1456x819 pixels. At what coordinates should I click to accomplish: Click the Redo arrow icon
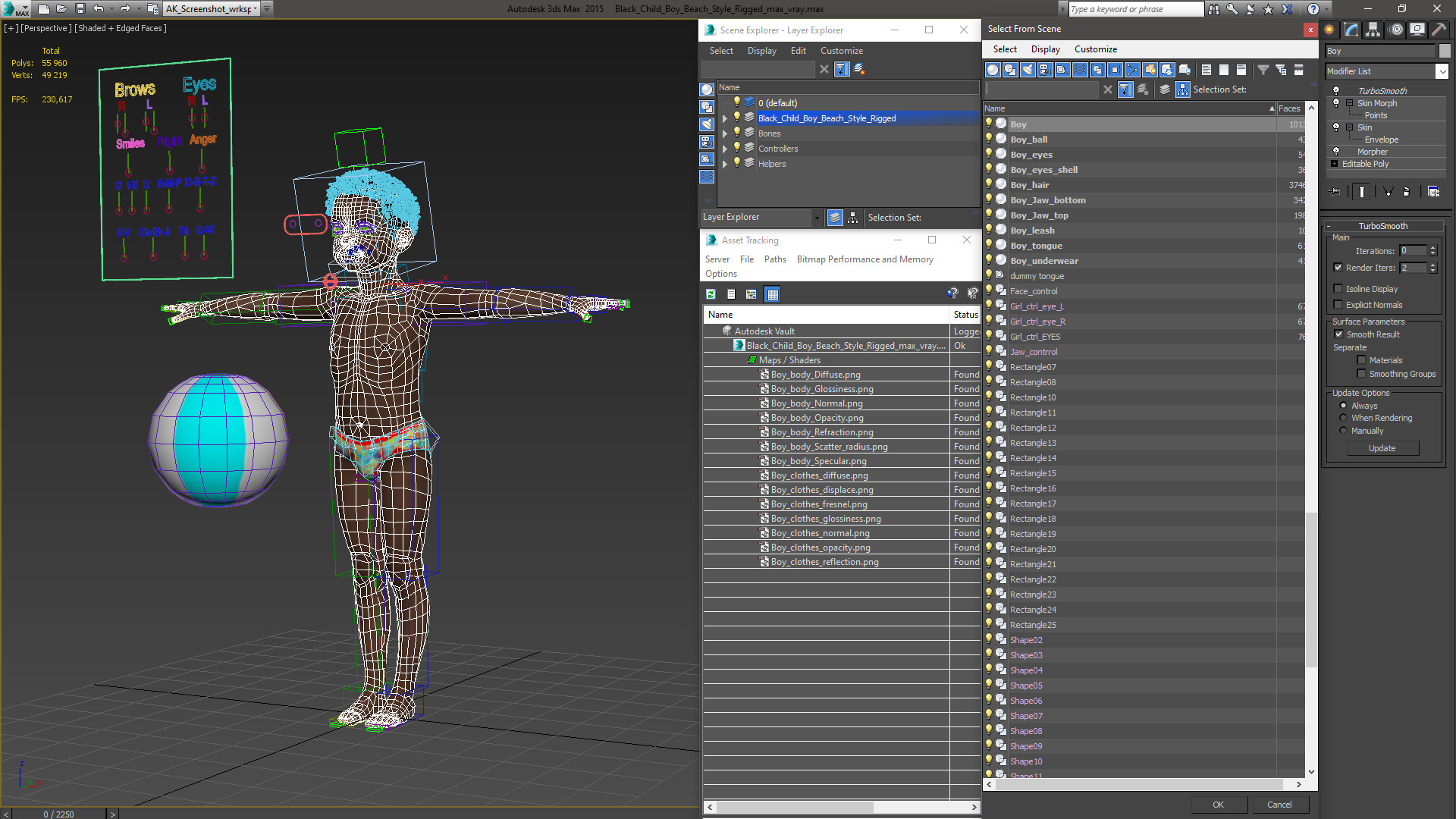point(125,9)
